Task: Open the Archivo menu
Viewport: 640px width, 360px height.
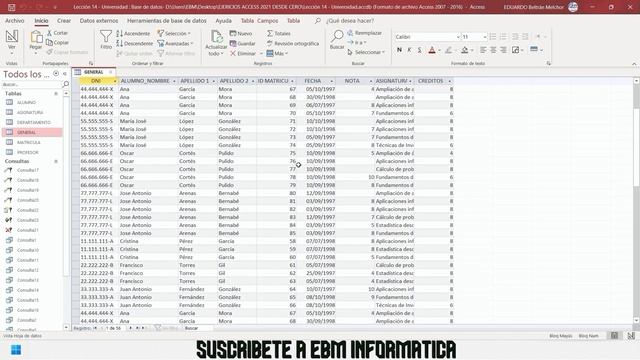Action: point(15,20)
